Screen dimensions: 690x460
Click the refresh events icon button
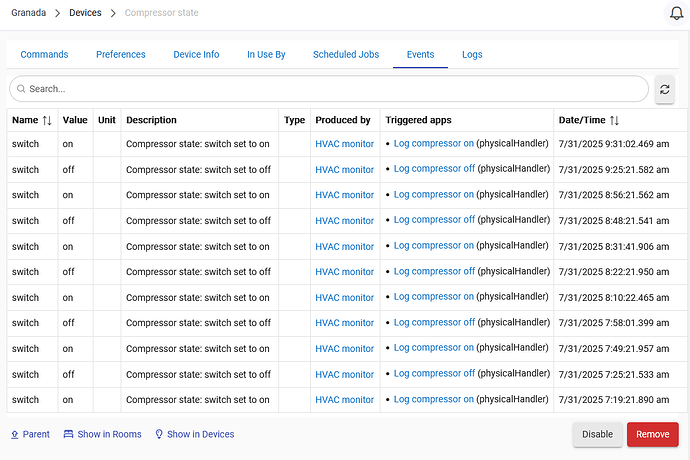665,89
